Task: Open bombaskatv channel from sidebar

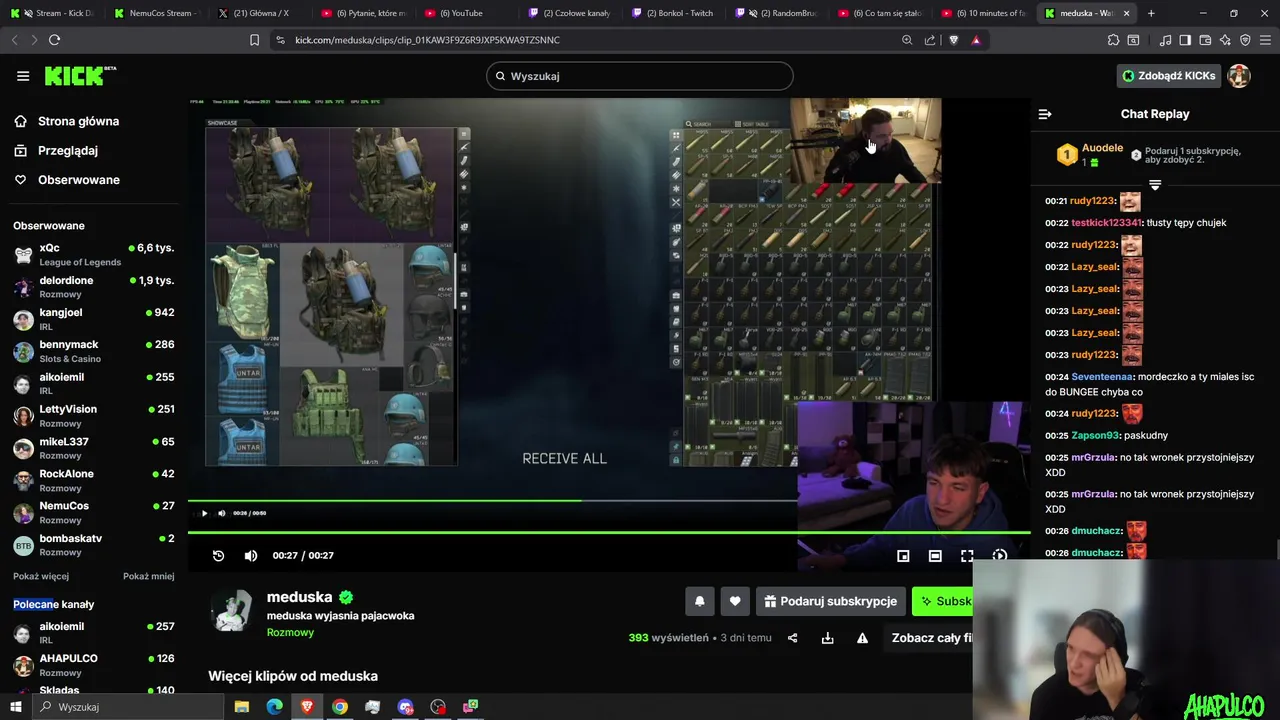Action: pyautogui.click(x=94, y=545)
